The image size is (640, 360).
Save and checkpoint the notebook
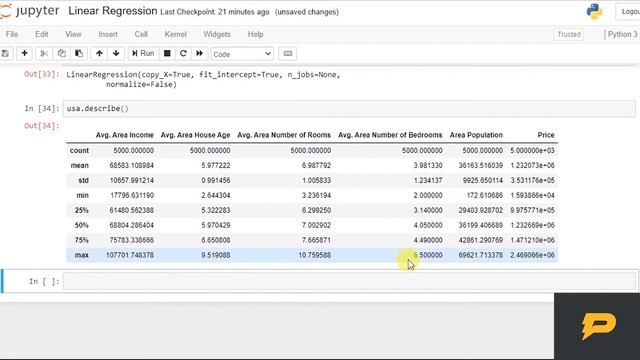(x=5, y=53)
